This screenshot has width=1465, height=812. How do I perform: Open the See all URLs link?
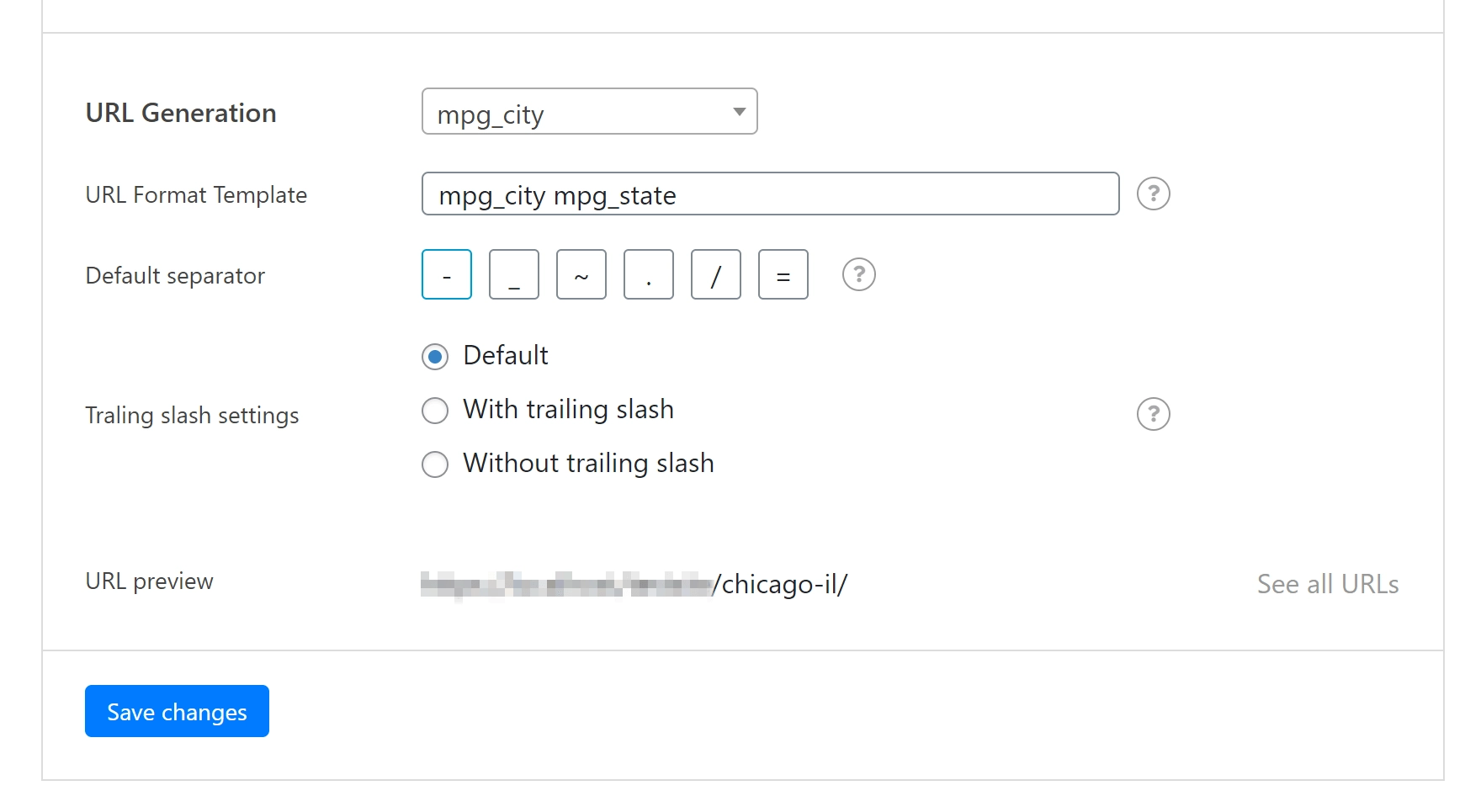click(x=1327, y=584)
